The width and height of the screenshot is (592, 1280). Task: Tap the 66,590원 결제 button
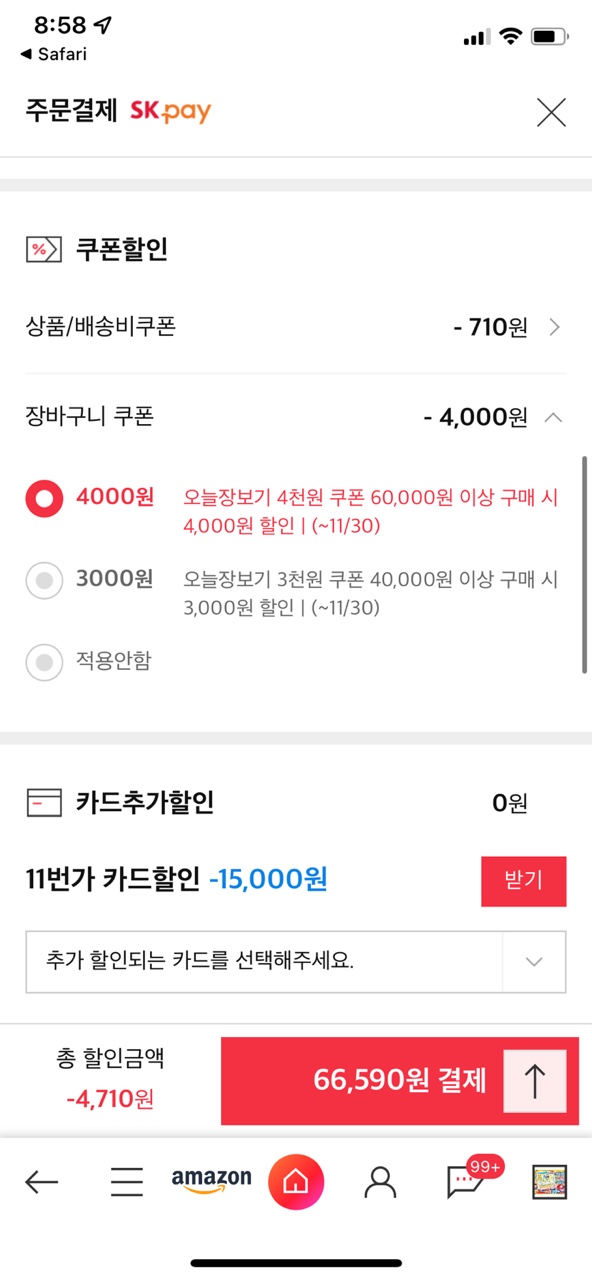[x=400, y=1081]
